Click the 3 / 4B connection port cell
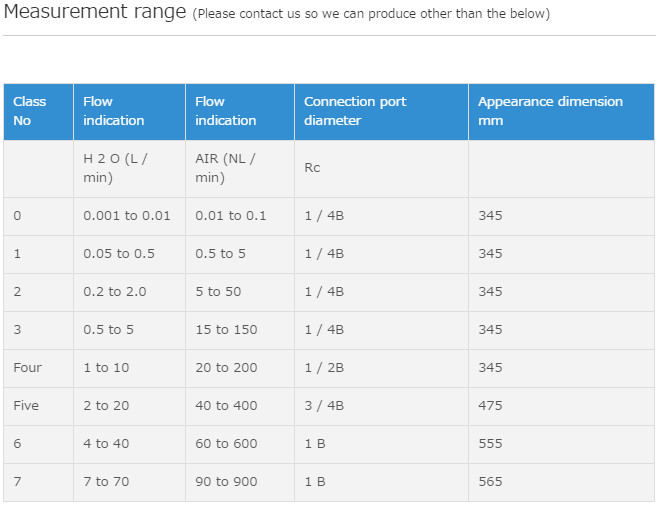This screenshot has width=659, height=507. point(324,406)
